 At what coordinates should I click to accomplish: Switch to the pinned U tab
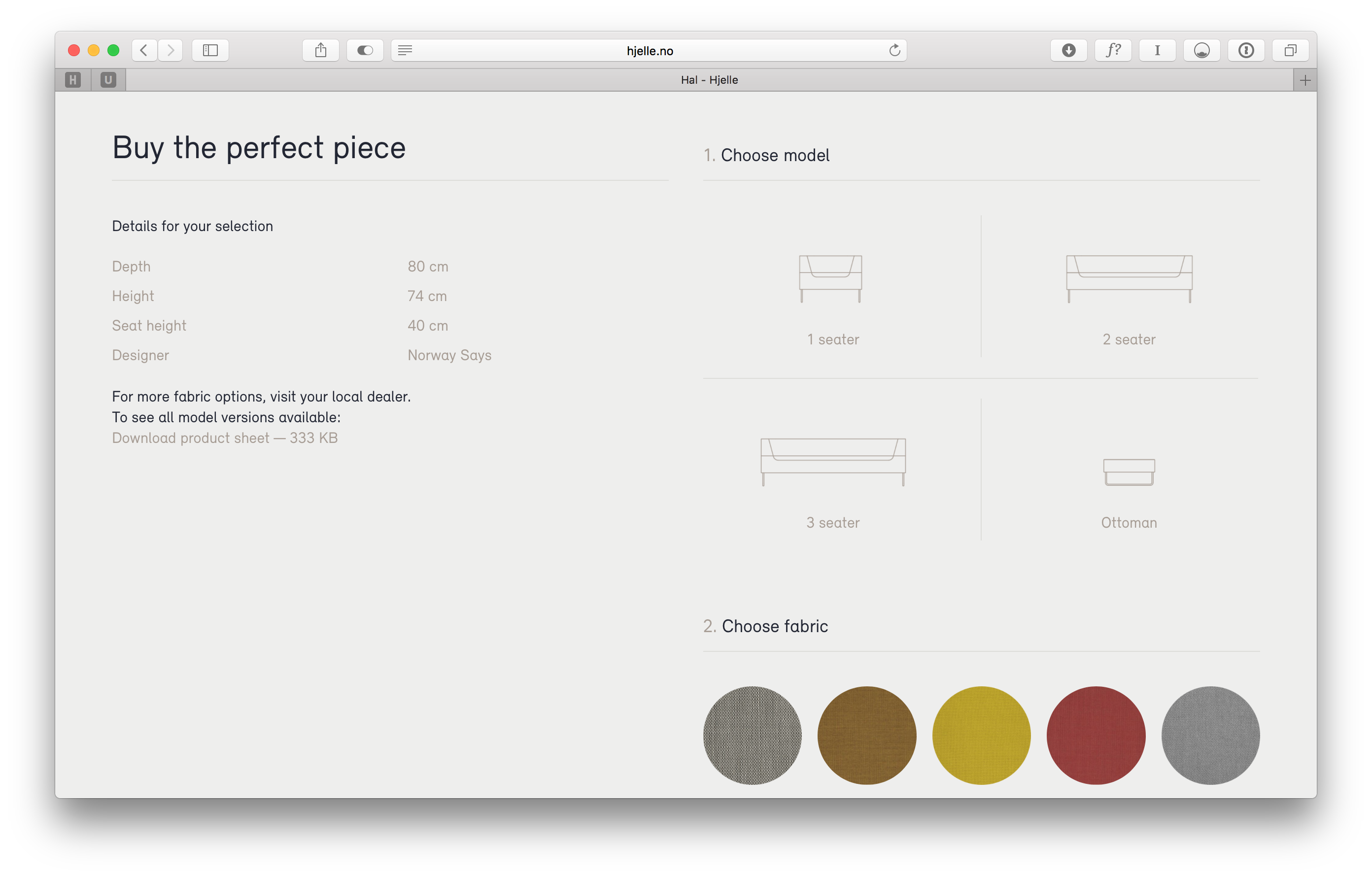pos(108,80)
